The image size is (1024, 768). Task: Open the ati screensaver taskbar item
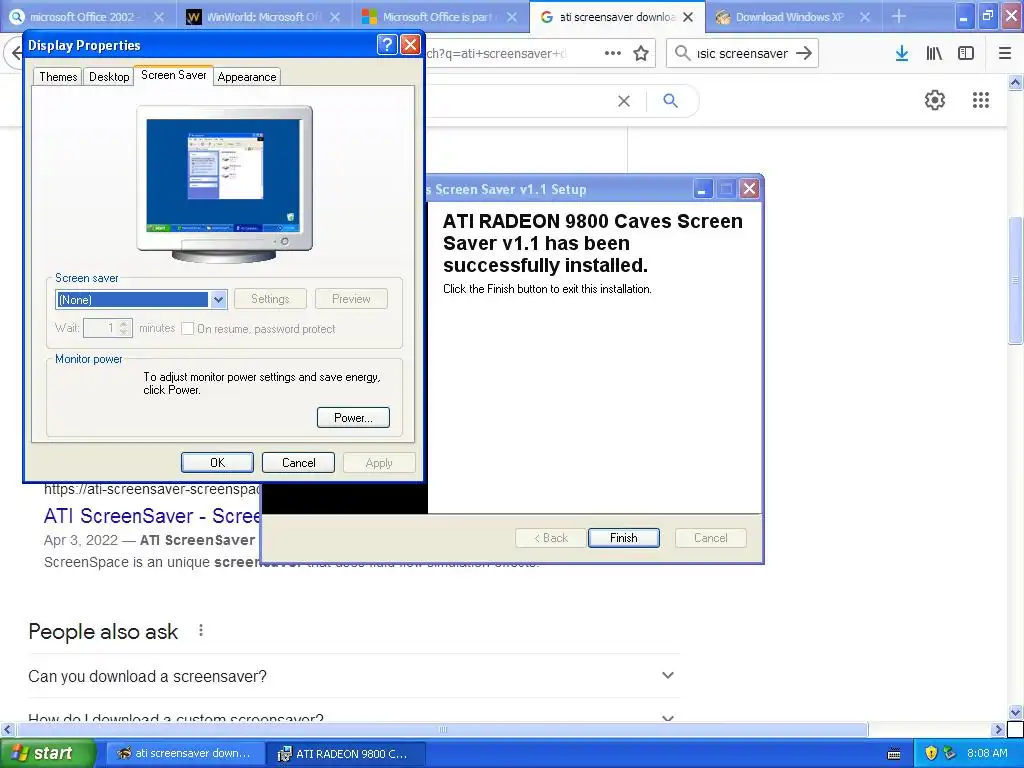(185, 753)
